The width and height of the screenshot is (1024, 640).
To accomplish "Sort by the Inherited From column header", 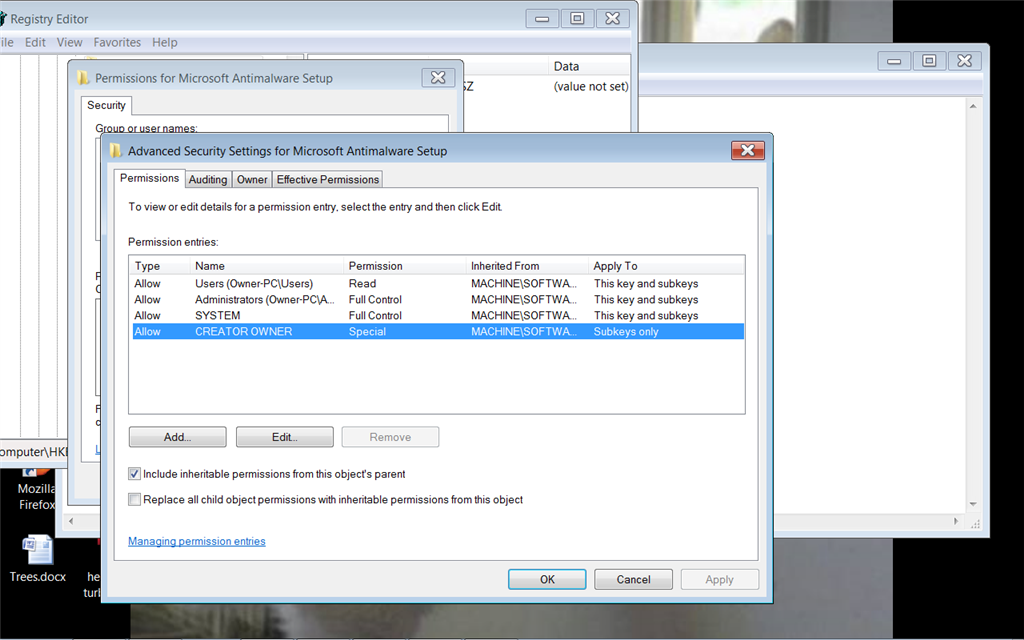I will (x=527, y=266).
